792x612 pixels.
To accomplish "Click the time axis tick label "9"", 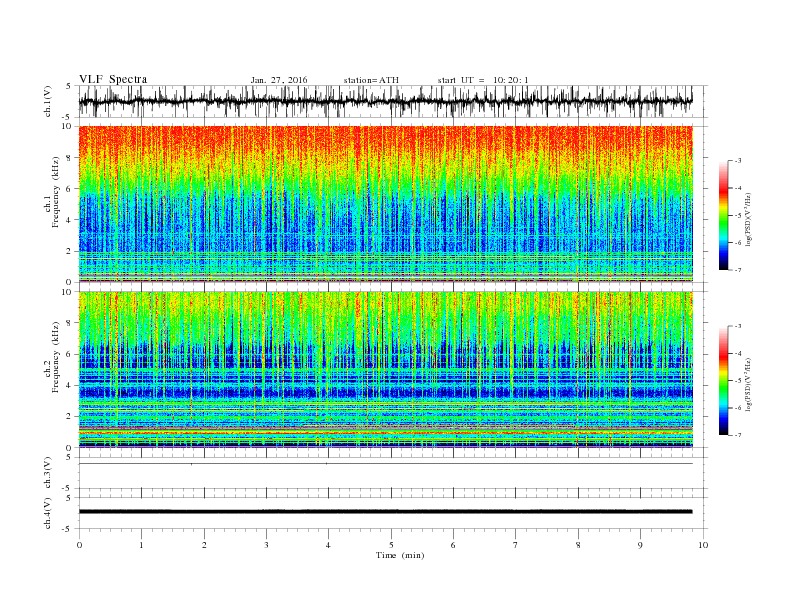I will tap(640, 545).
